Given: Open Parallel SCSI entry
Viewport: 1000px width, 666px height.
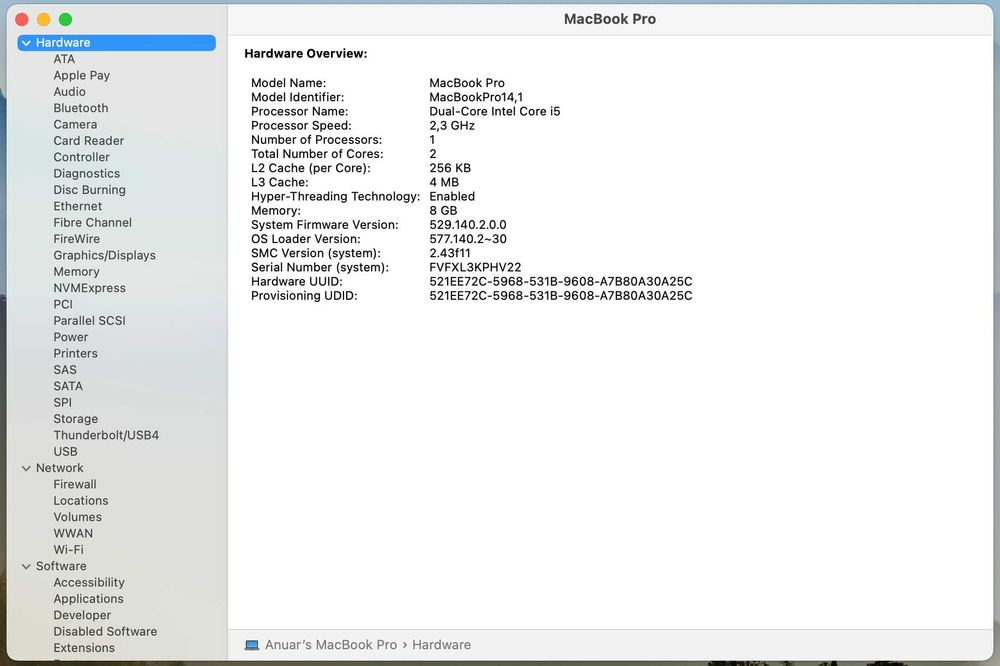Looking at the screenshot, I should [x=89, y=321].
